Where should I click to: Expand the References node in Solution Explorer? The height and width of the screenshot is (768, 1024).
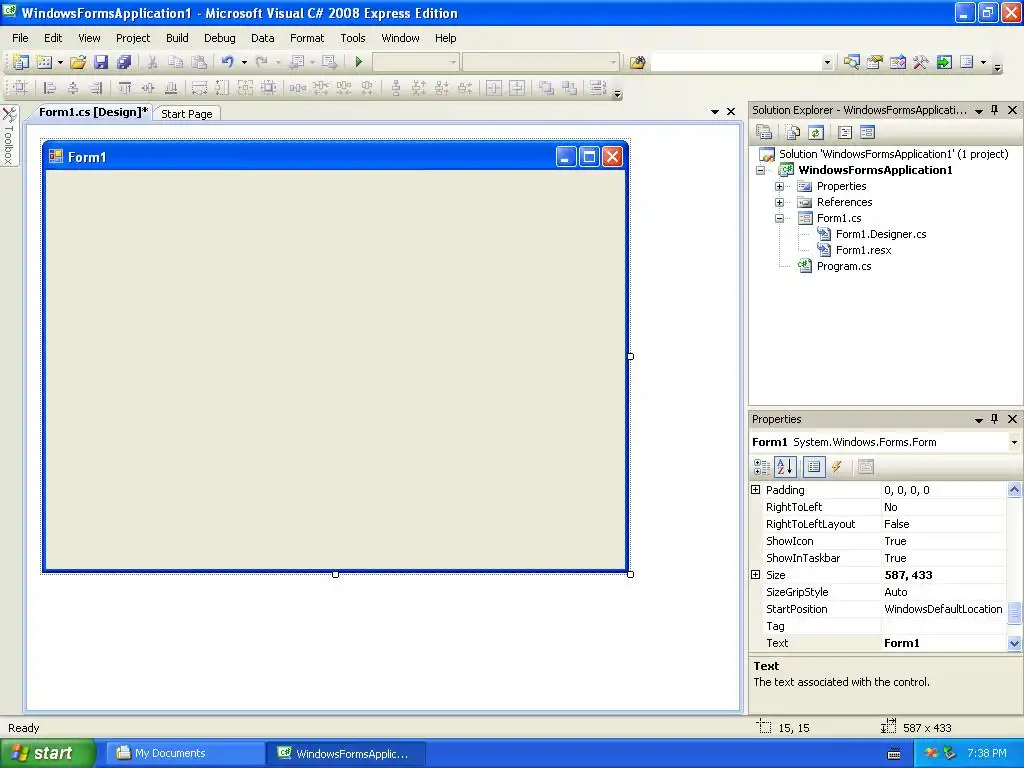(779, 202)
